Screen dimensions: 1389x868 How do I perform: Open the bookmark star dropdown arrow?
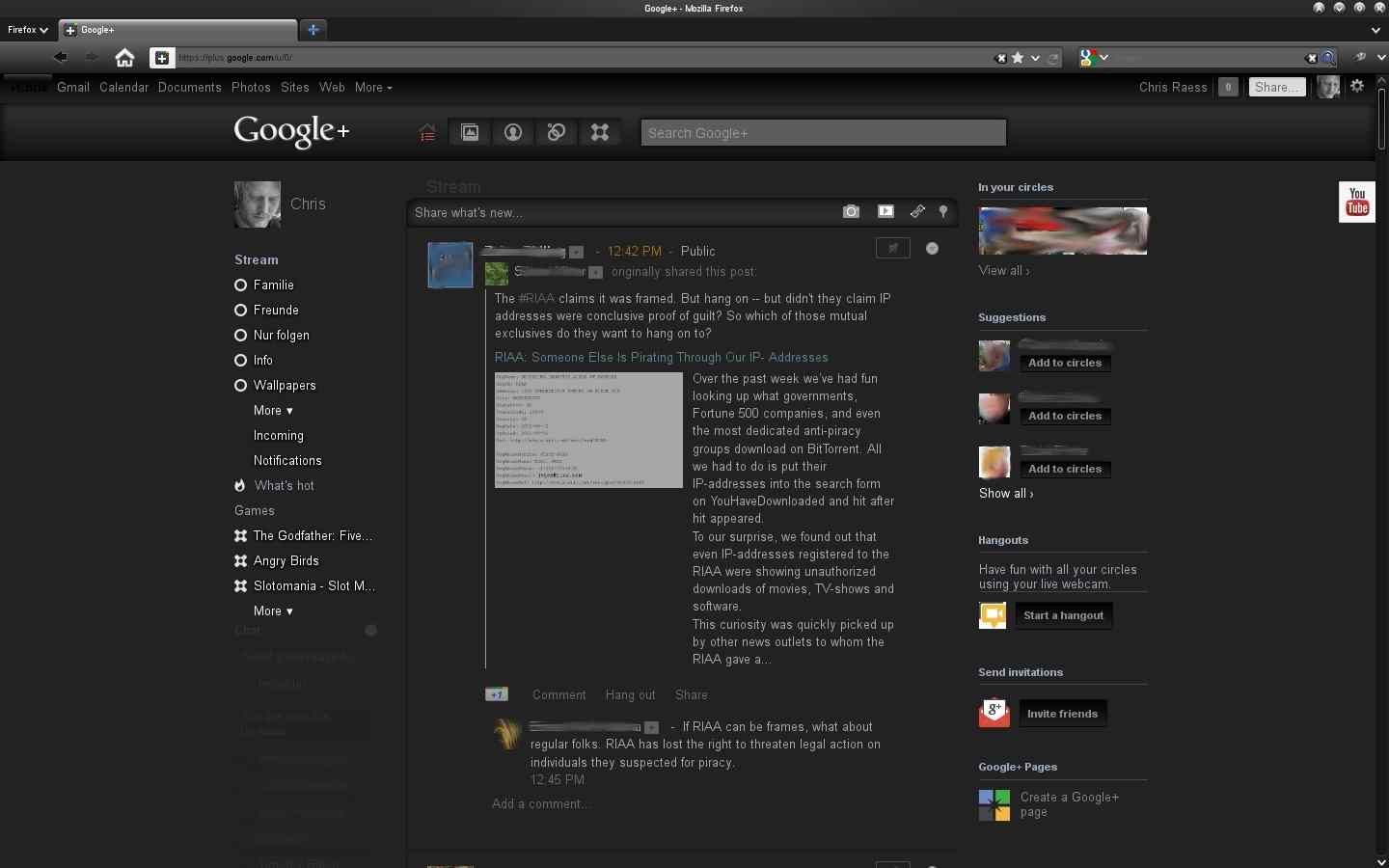1035,58
